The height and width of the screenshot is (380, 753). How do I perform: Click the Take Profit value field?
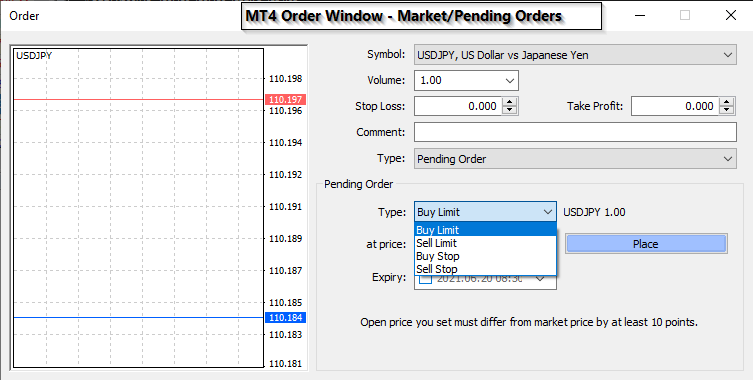[x=675, y=106]
